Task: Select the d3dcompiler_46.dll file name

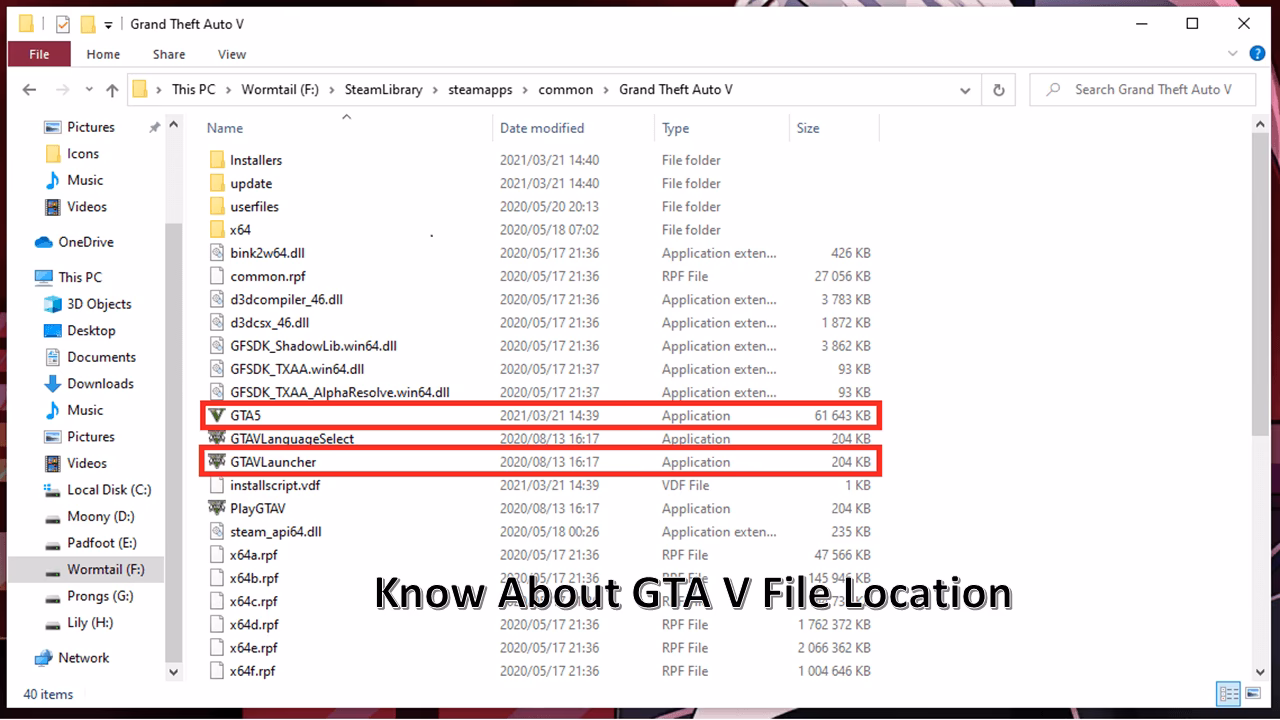Action: tap(286, 299)
